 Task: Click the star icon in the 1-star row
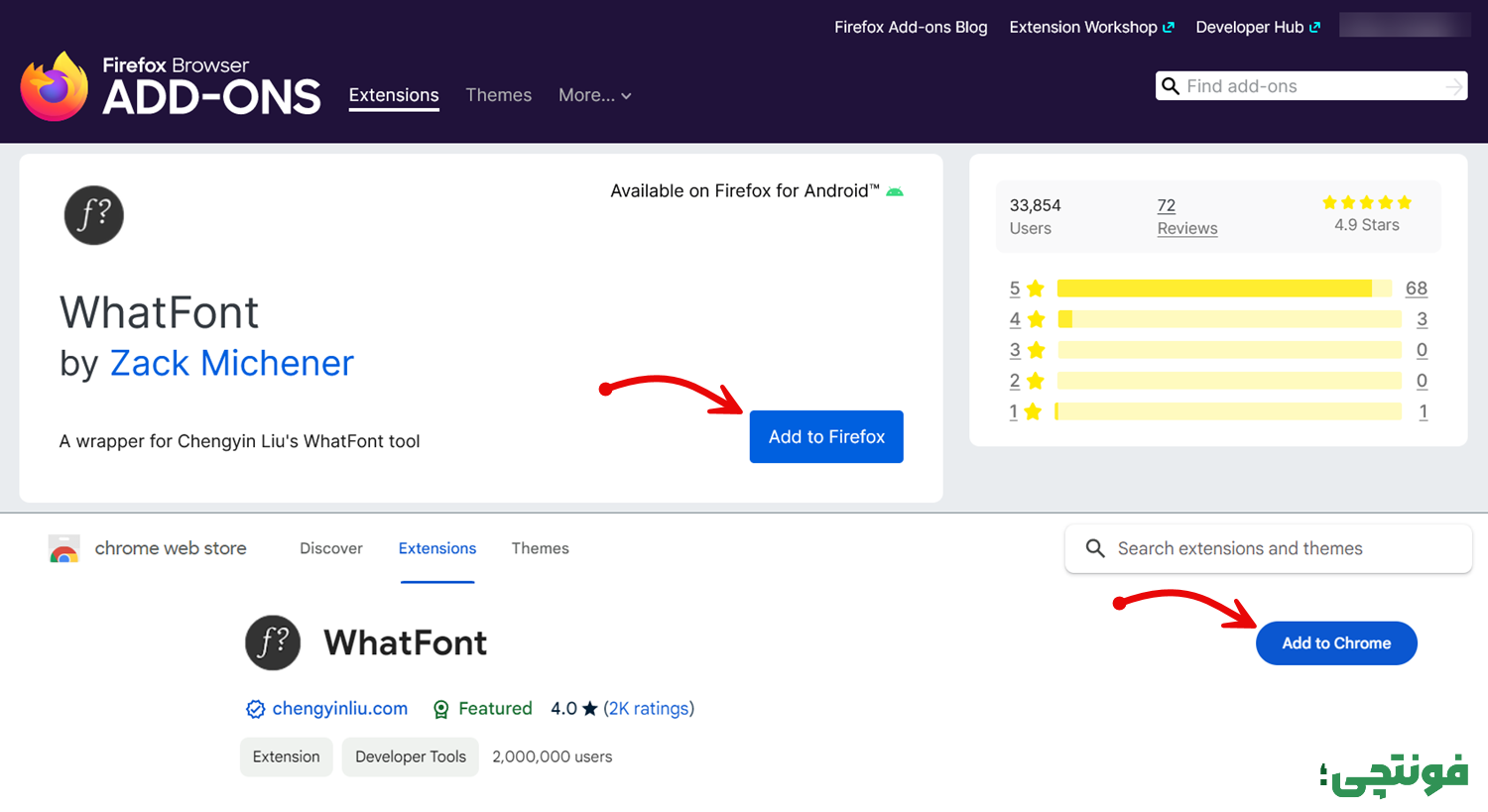1033,411
